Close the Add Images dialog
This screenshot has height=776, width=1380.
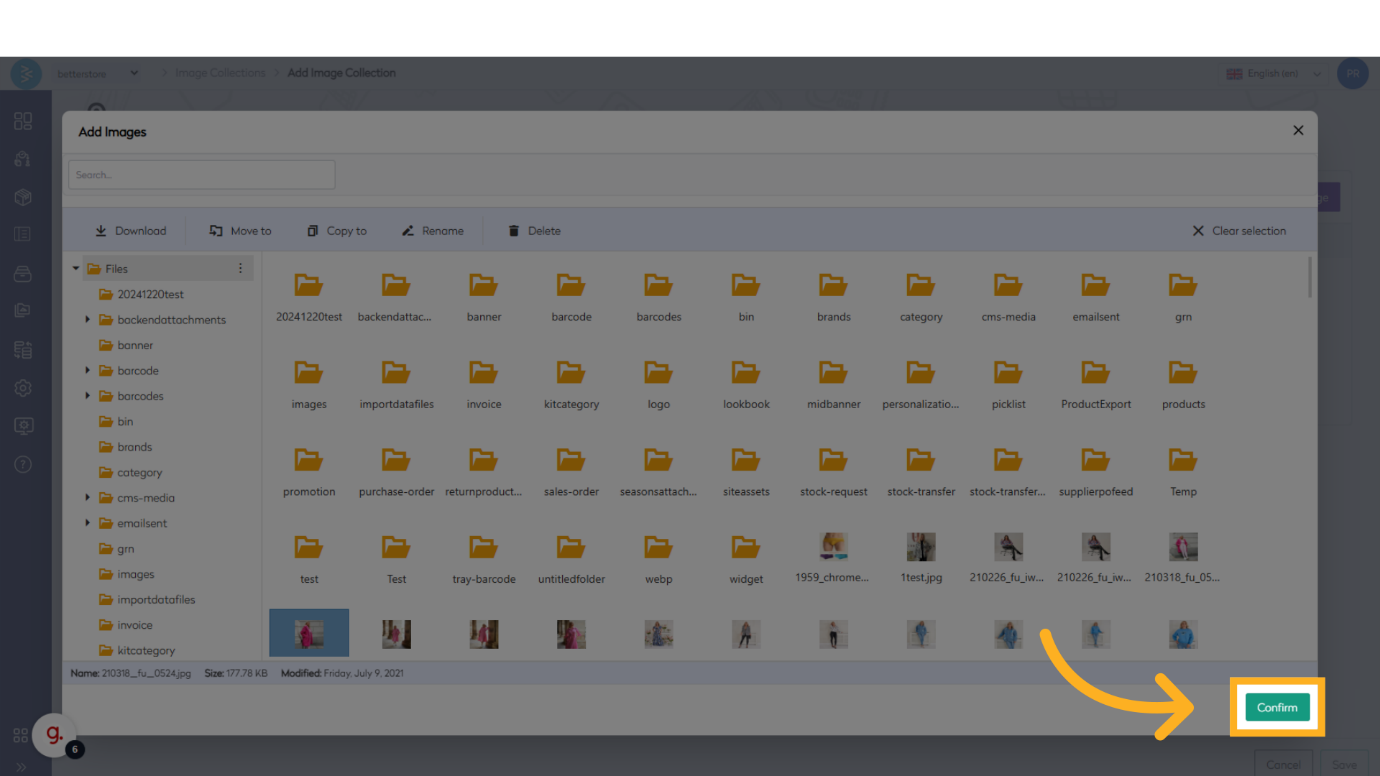pyautogui.click(x=1298, y=131)
